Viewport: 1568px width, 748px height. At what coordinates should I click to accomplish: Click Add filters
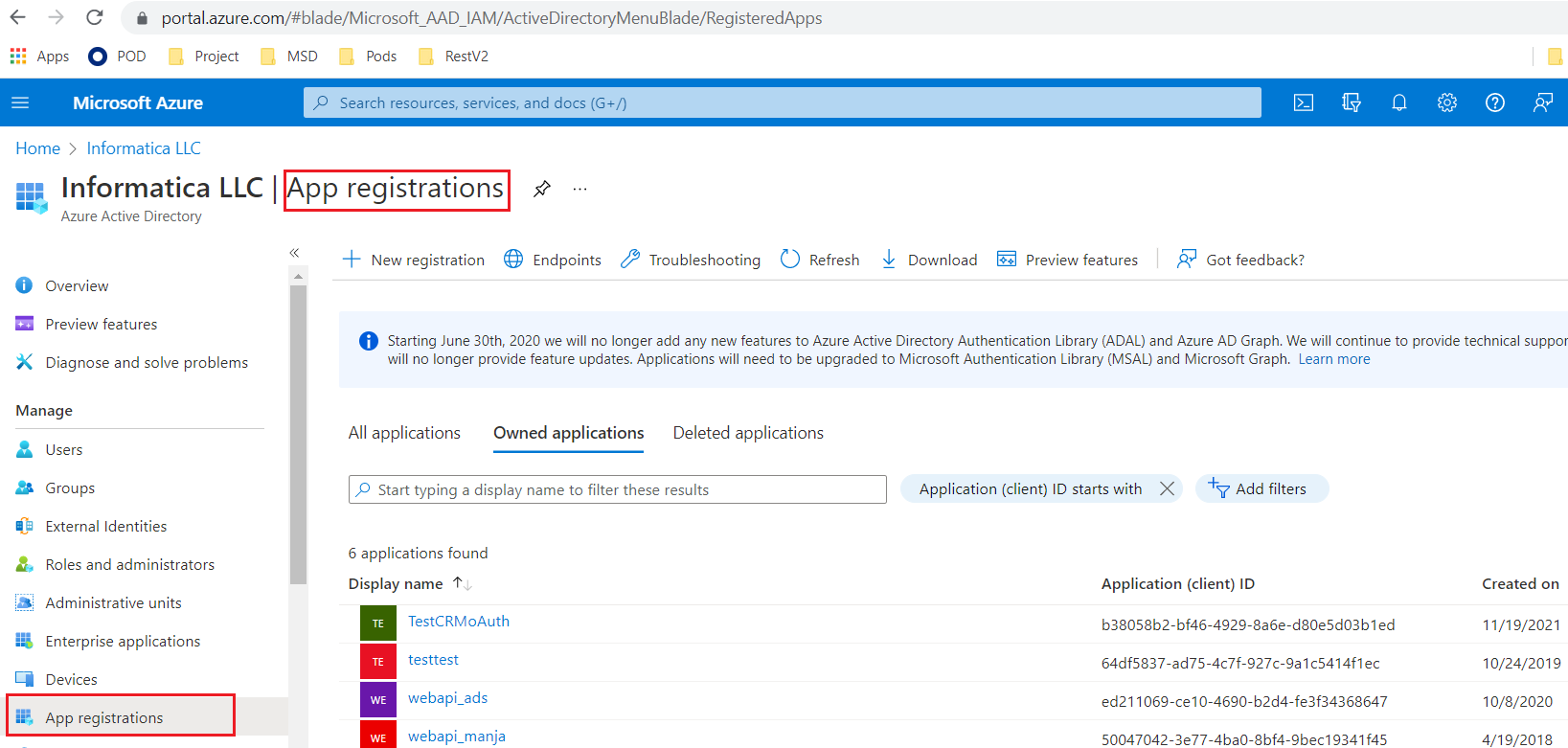tap(1261, 488)
